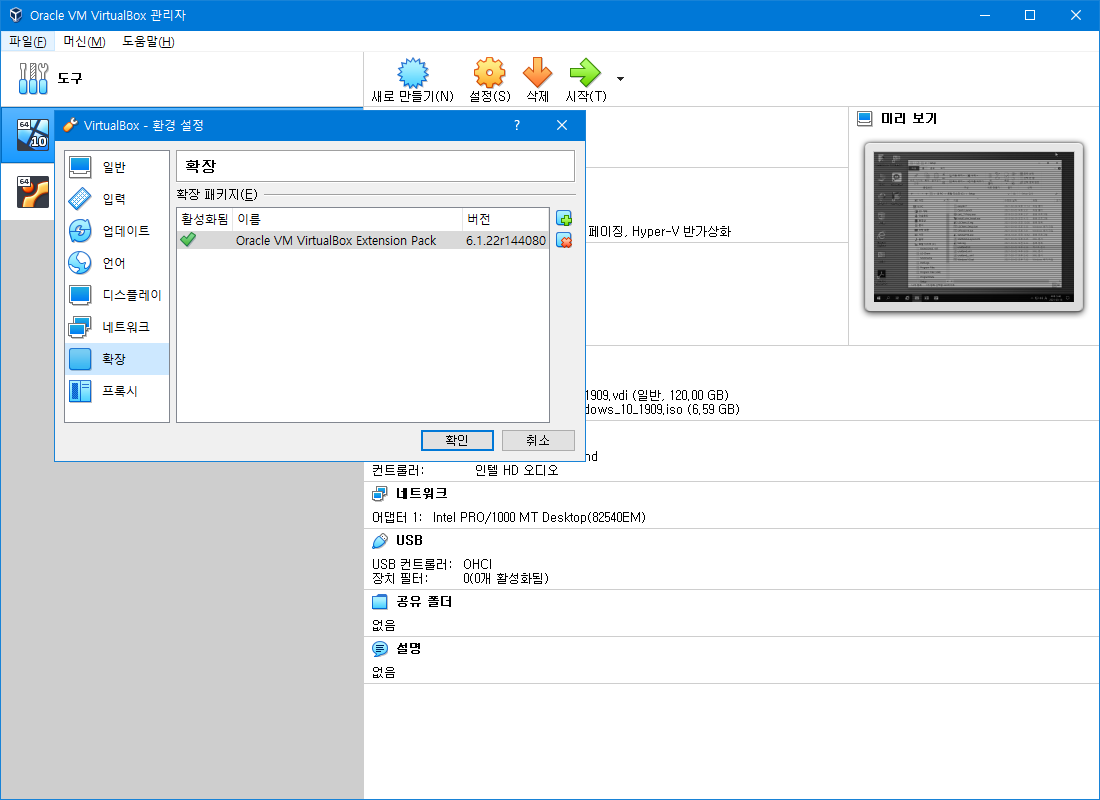This screenshot has width=1100, height=800.
Task: Start the VM with the green arrow icon
Action: point(585,72)
